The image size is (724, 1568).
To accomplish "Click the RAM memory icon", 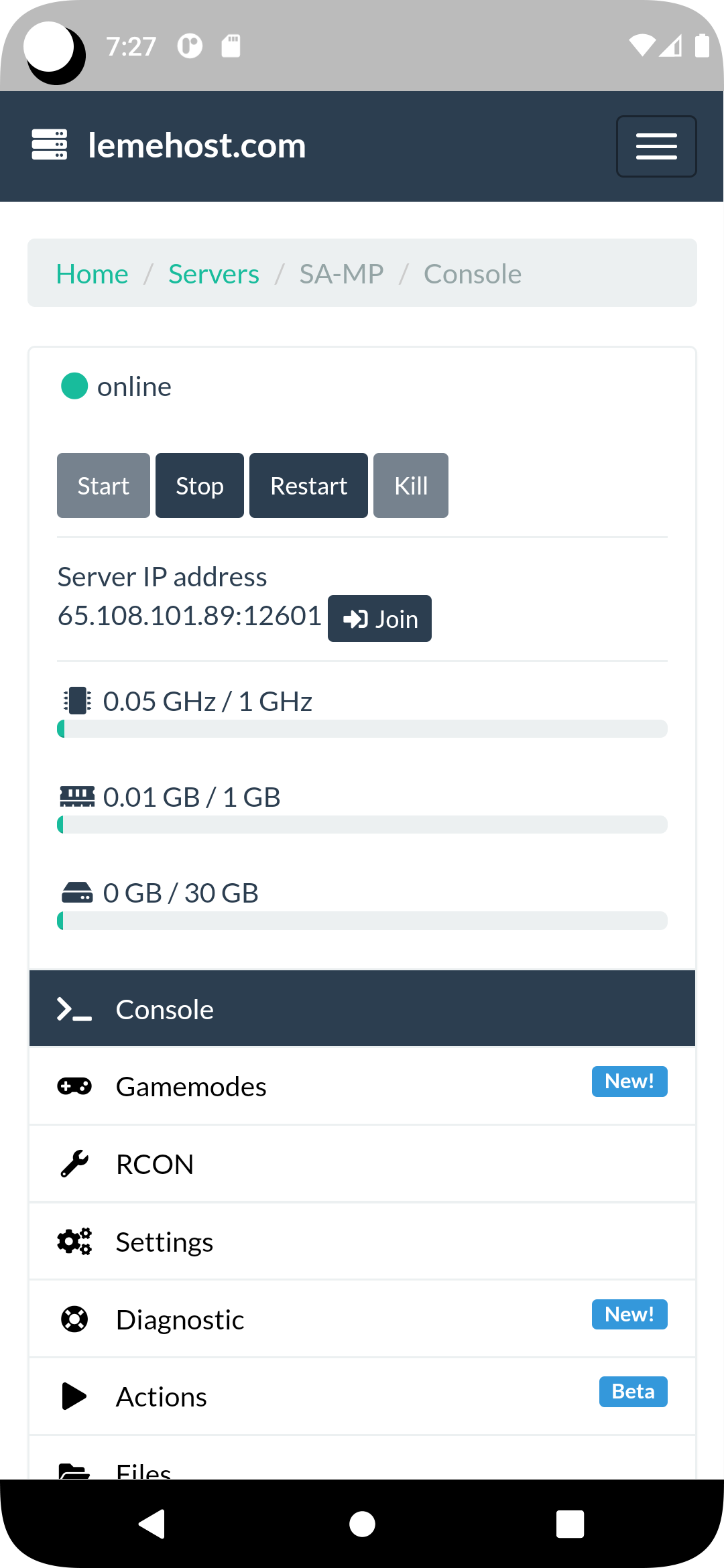I will (x=77, y=797).
